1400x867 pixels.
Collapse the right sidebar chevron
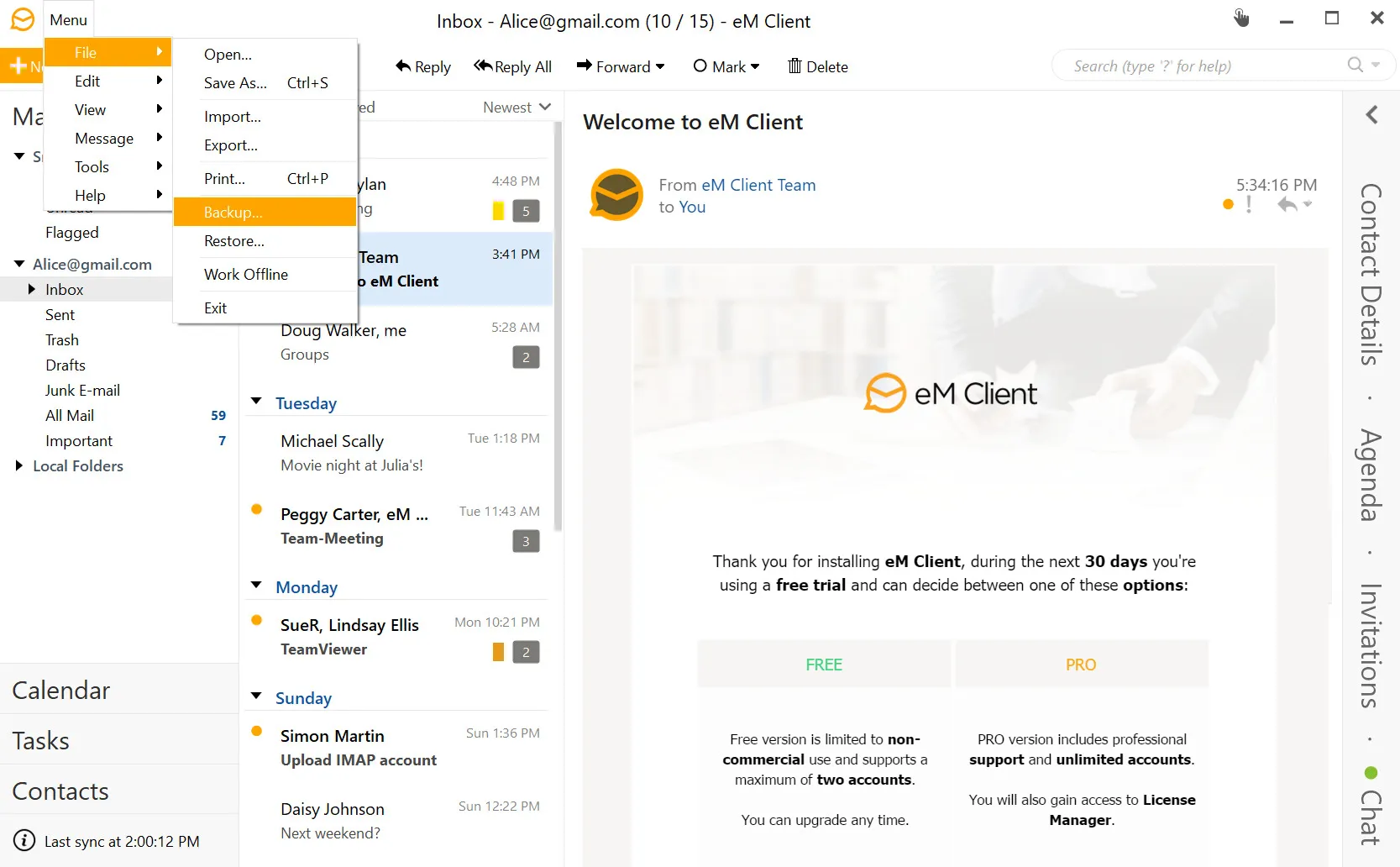coord(1371,114)
